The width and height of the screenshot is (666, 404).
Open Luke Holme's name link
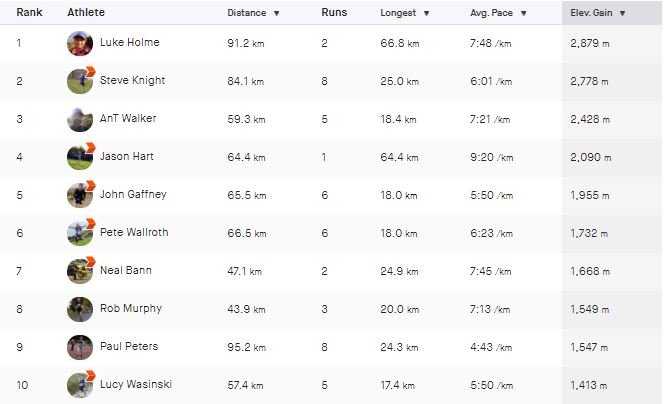tap(130, 42)
